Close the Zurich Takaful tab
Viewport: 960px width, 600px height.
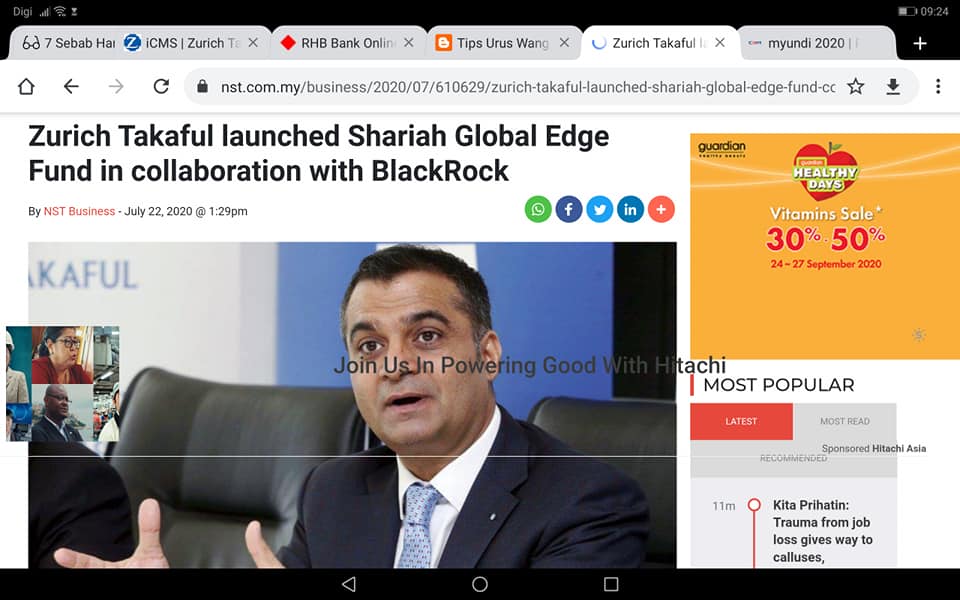720,43
